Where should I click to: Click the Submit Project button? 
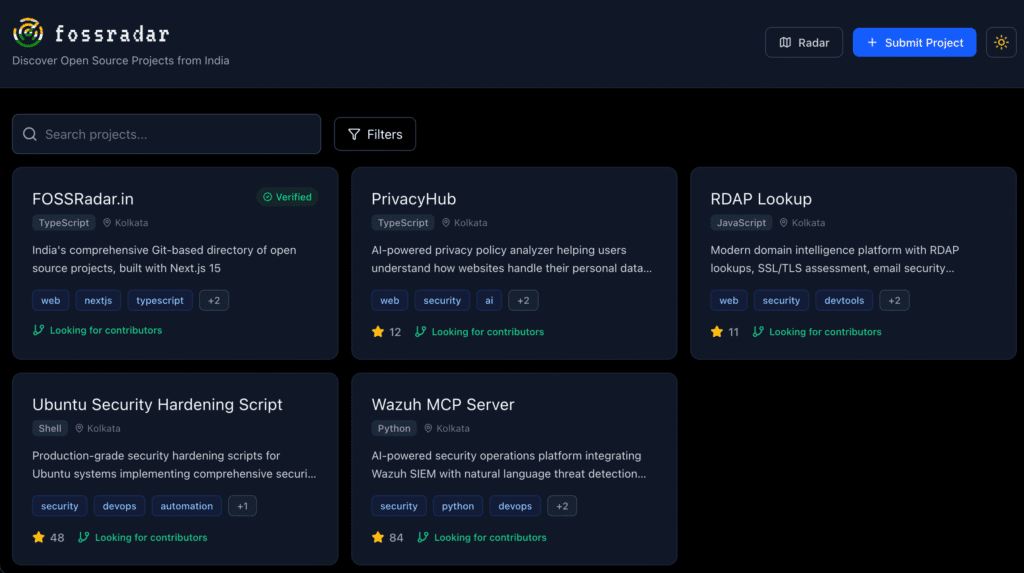[x=914, y=42]
